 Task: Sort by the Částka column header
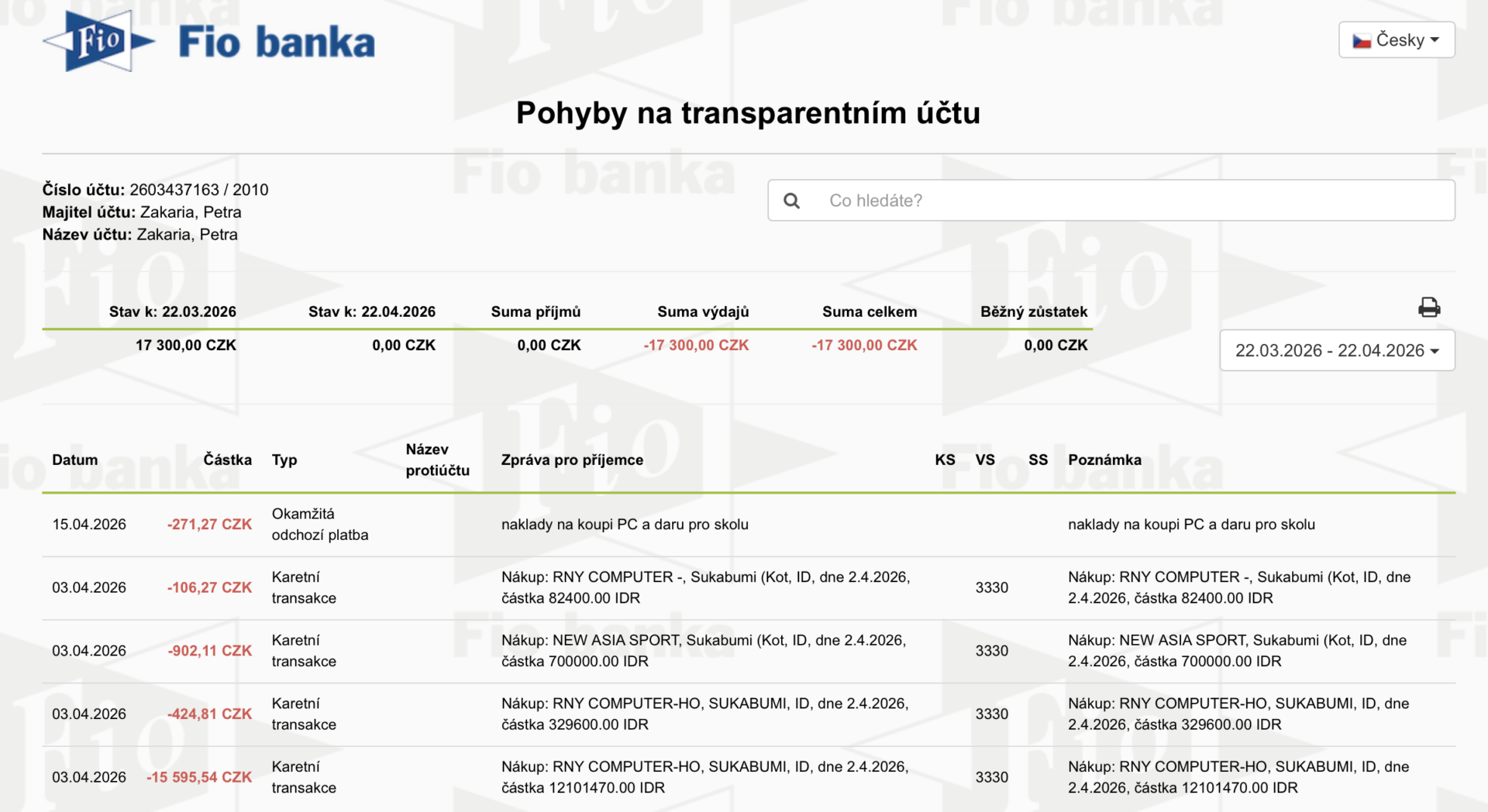(227, 459)
